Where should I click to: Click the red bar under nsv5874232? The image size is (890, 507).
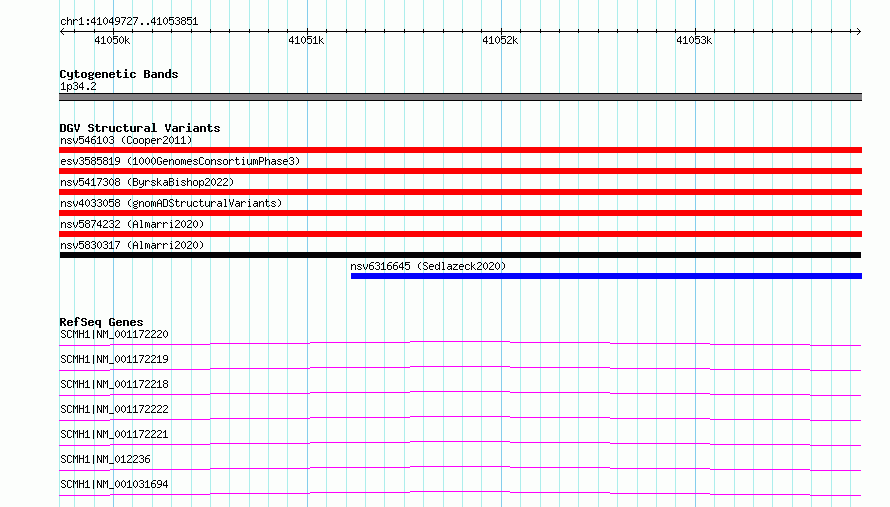460,234
